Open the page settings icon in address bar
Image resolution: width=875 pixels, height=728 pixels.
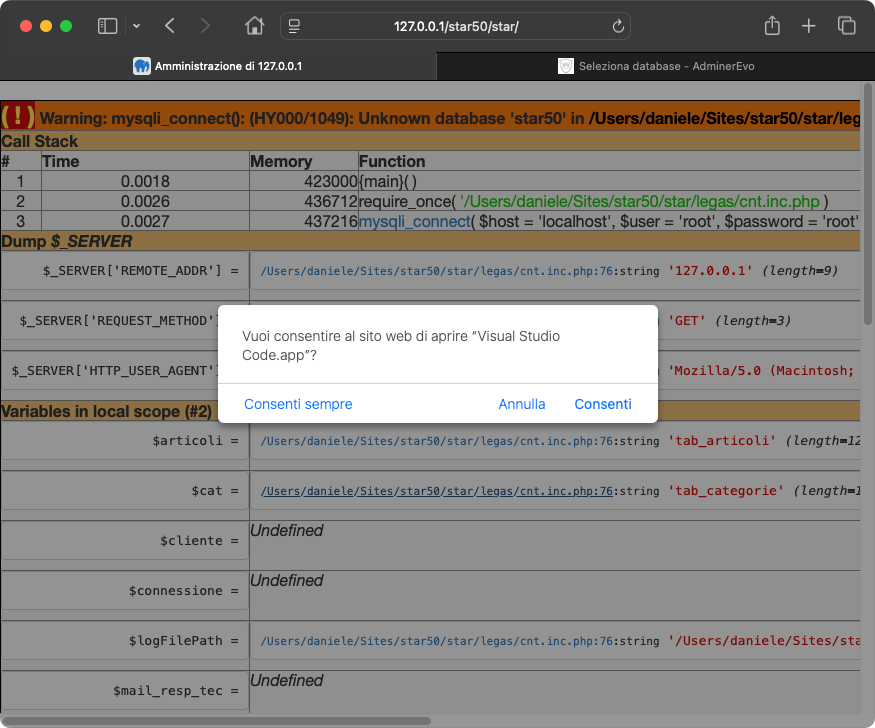pyautogui.click(x=294, y=26)
